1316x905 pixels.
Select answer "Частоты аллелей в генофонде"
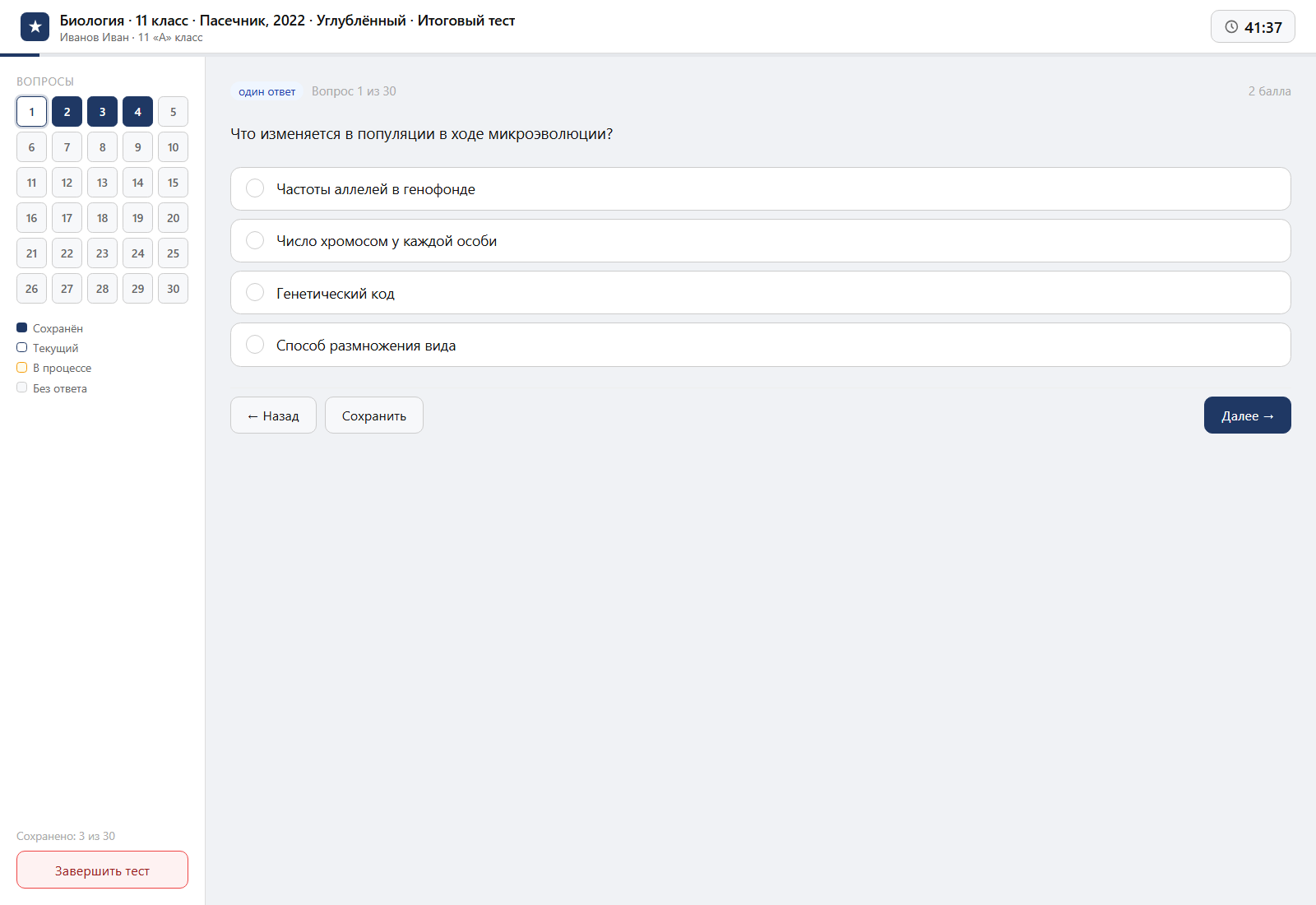pos(760,189)
